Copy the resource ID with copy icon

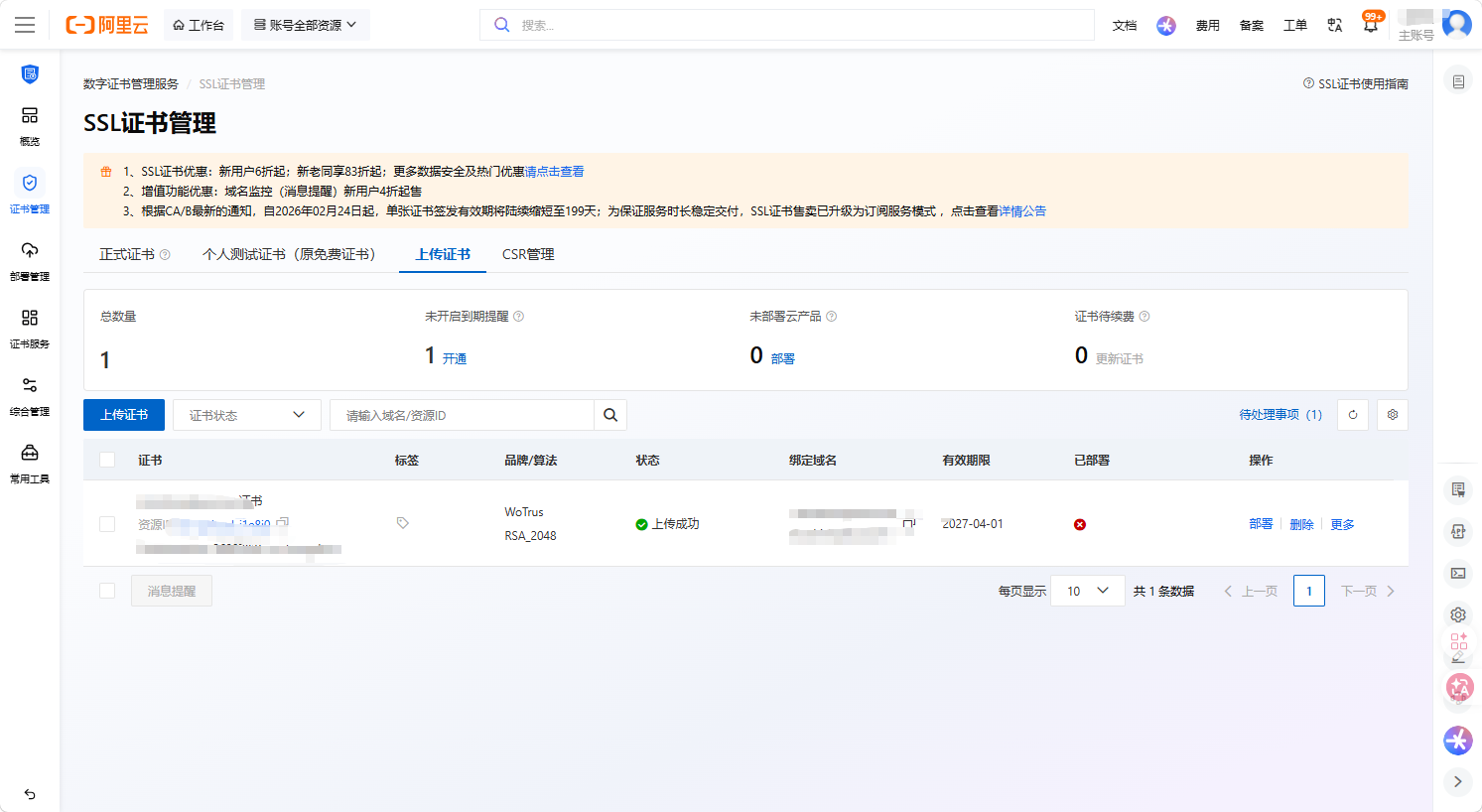283,522
